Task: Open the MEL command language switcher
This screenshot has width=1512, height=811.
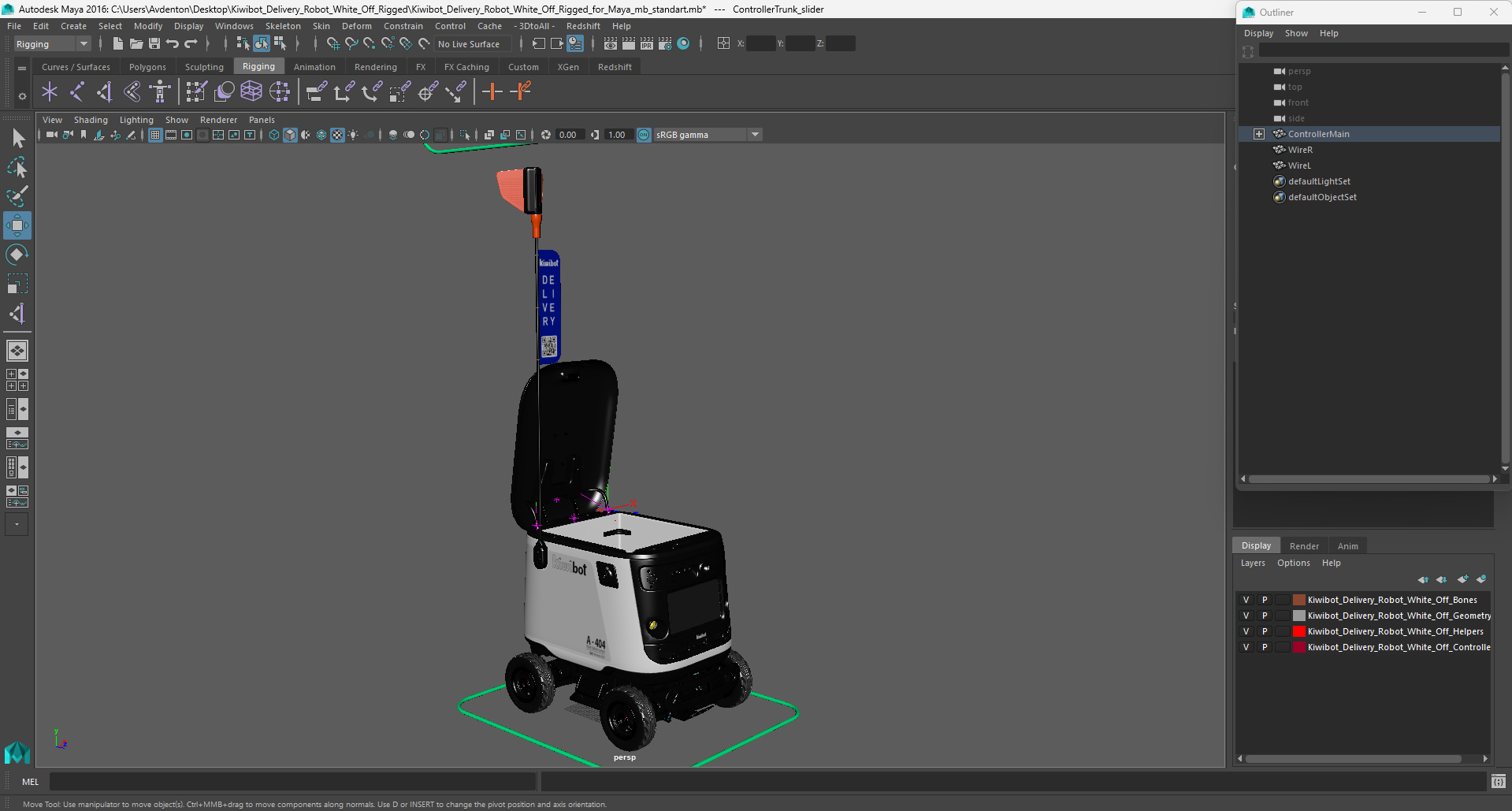Action: click(x=30, y=783)
